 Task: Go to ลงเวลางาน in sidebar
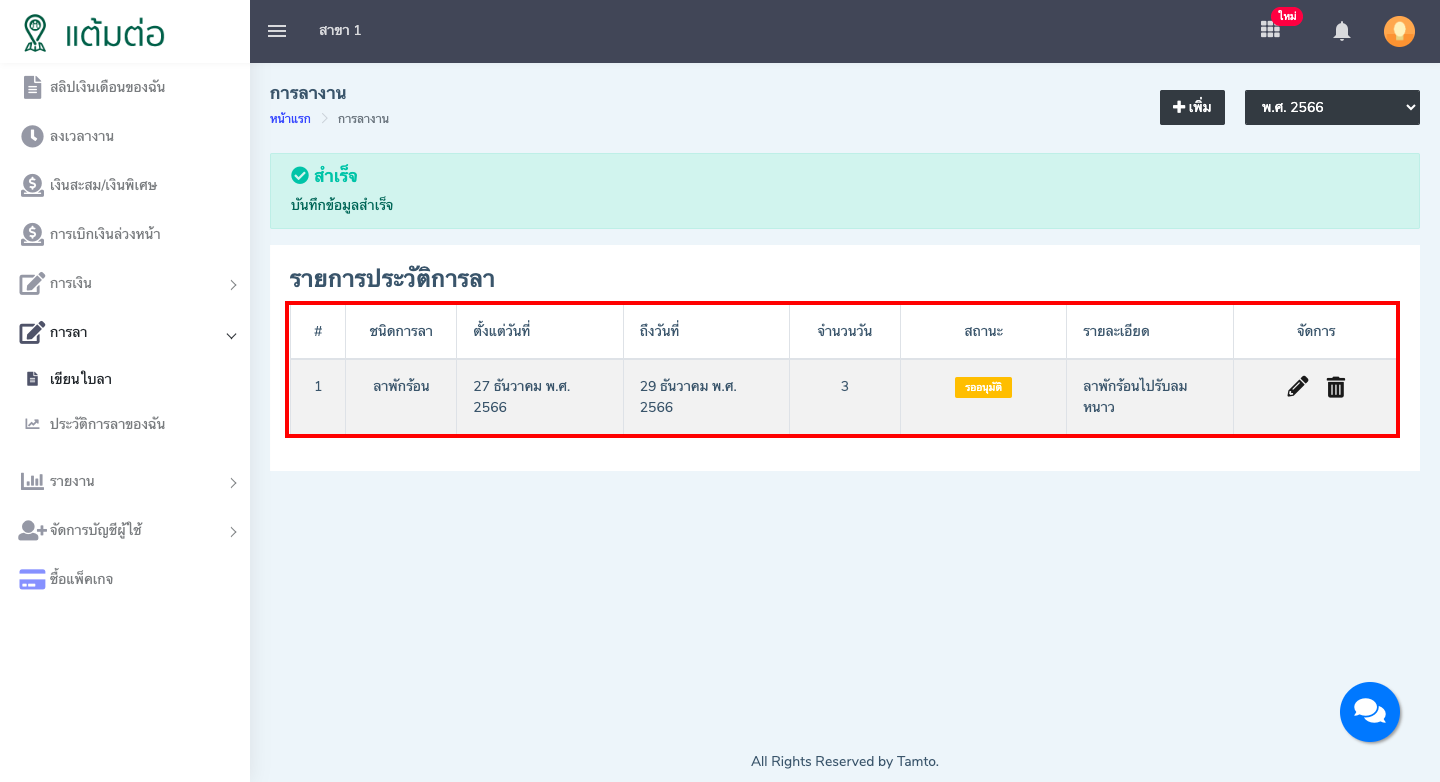point(82,136)
